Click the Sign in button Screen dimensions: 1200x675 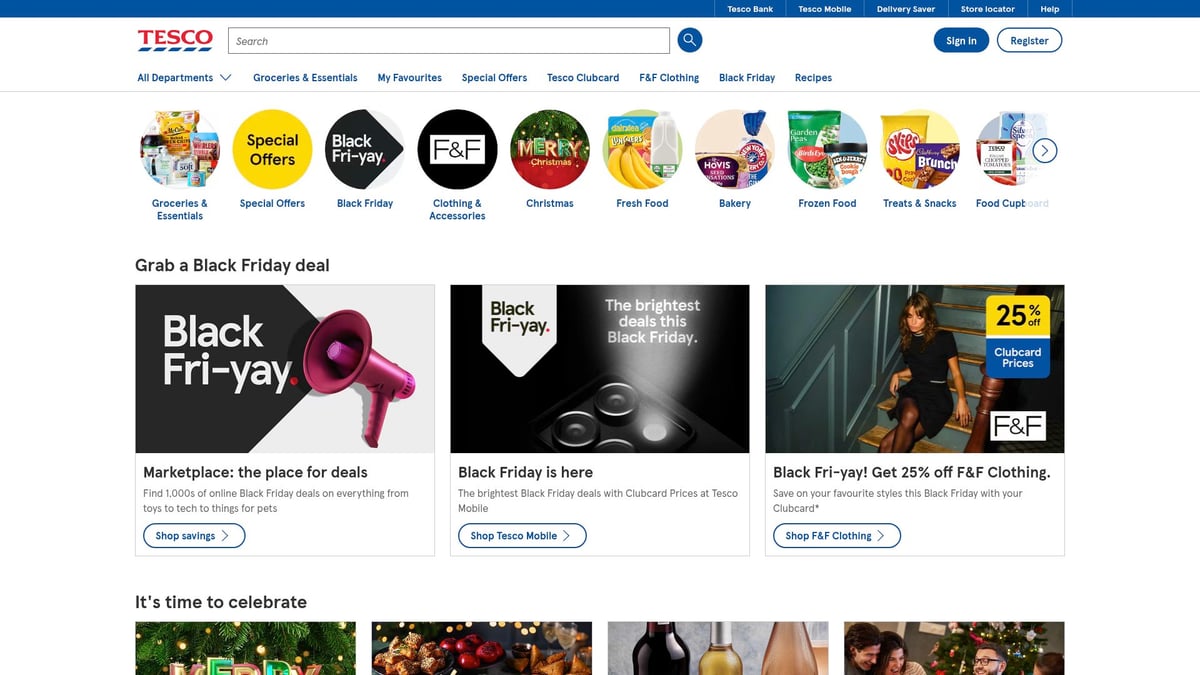point(961,41)
